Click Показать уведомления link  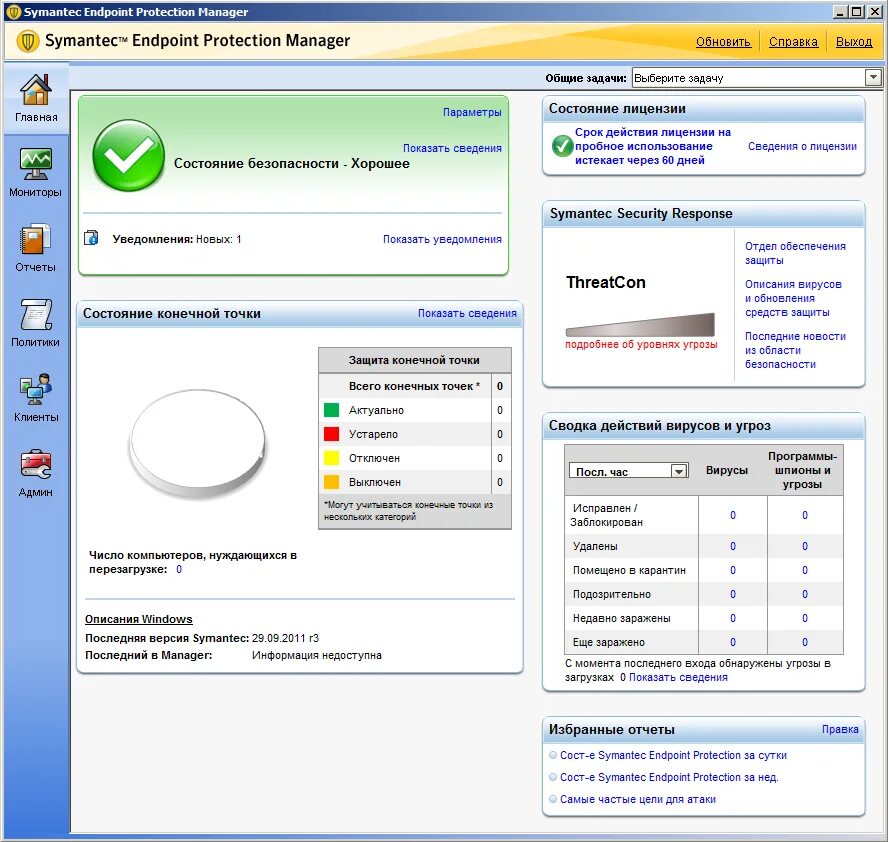(442, 239)
